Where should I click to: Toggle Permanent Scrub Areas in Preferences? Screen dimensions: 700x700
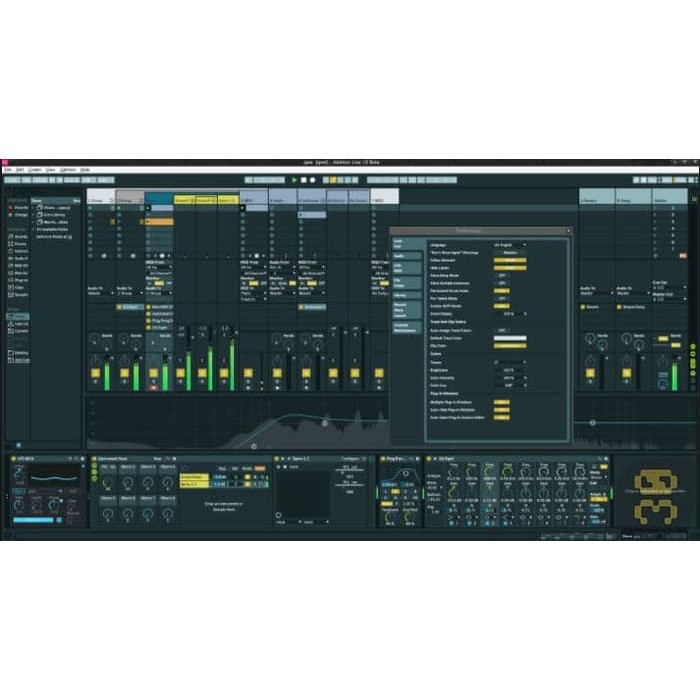click(x=502, y=291)
